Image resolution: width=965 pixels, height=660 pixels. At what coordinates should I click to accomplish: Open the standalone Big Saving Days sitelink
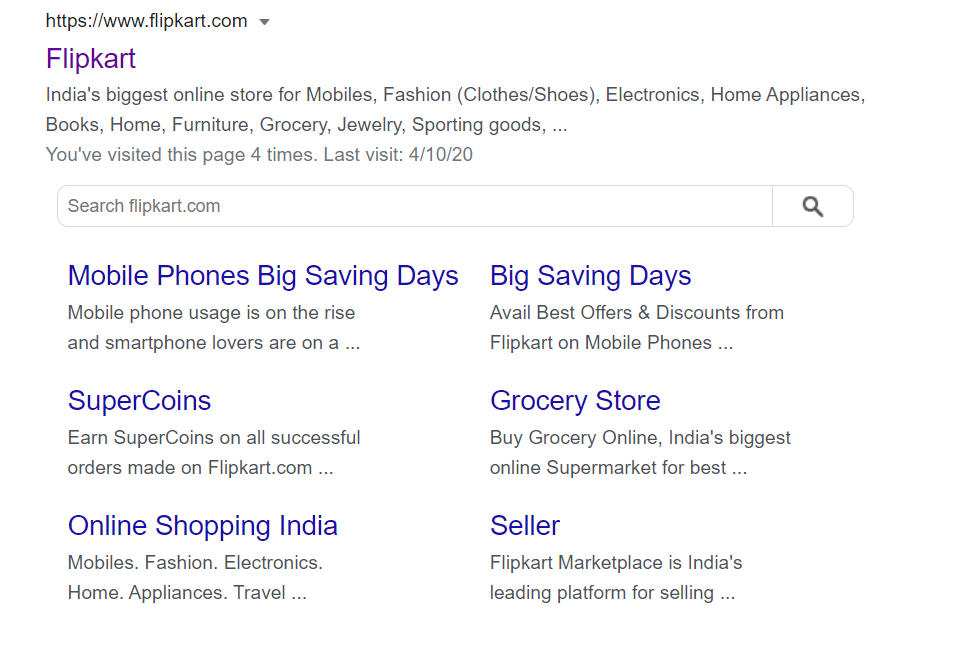click(590, 276)
